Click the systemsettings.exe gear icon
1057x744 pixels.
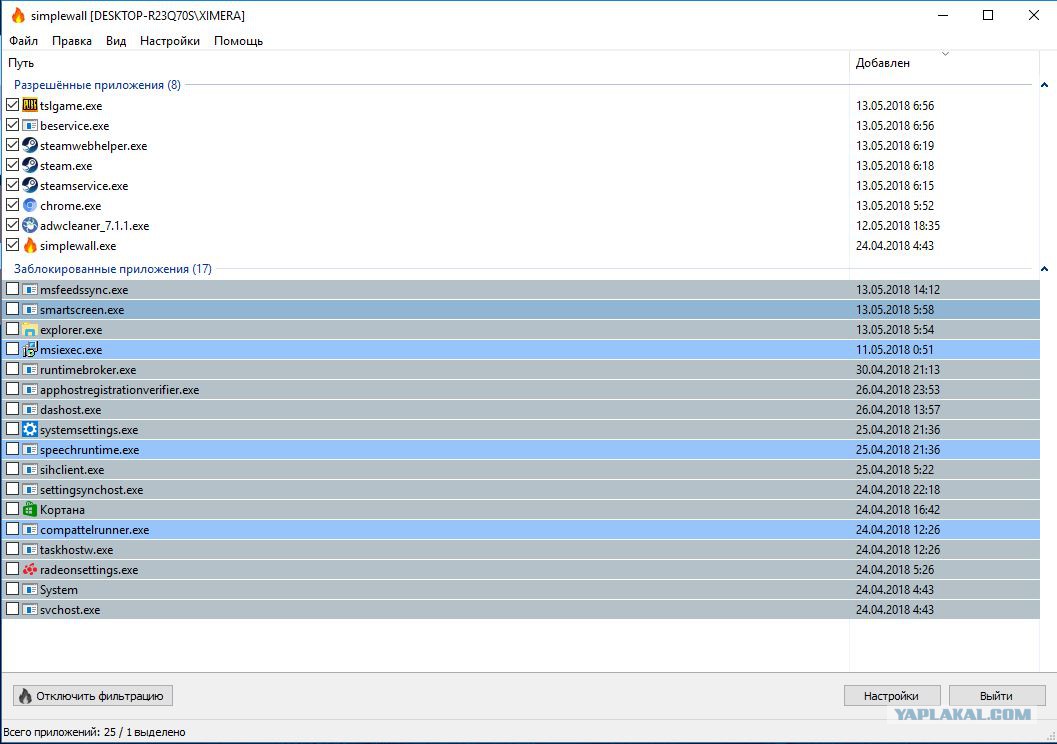pyautogui.click(x=30, y=429)
